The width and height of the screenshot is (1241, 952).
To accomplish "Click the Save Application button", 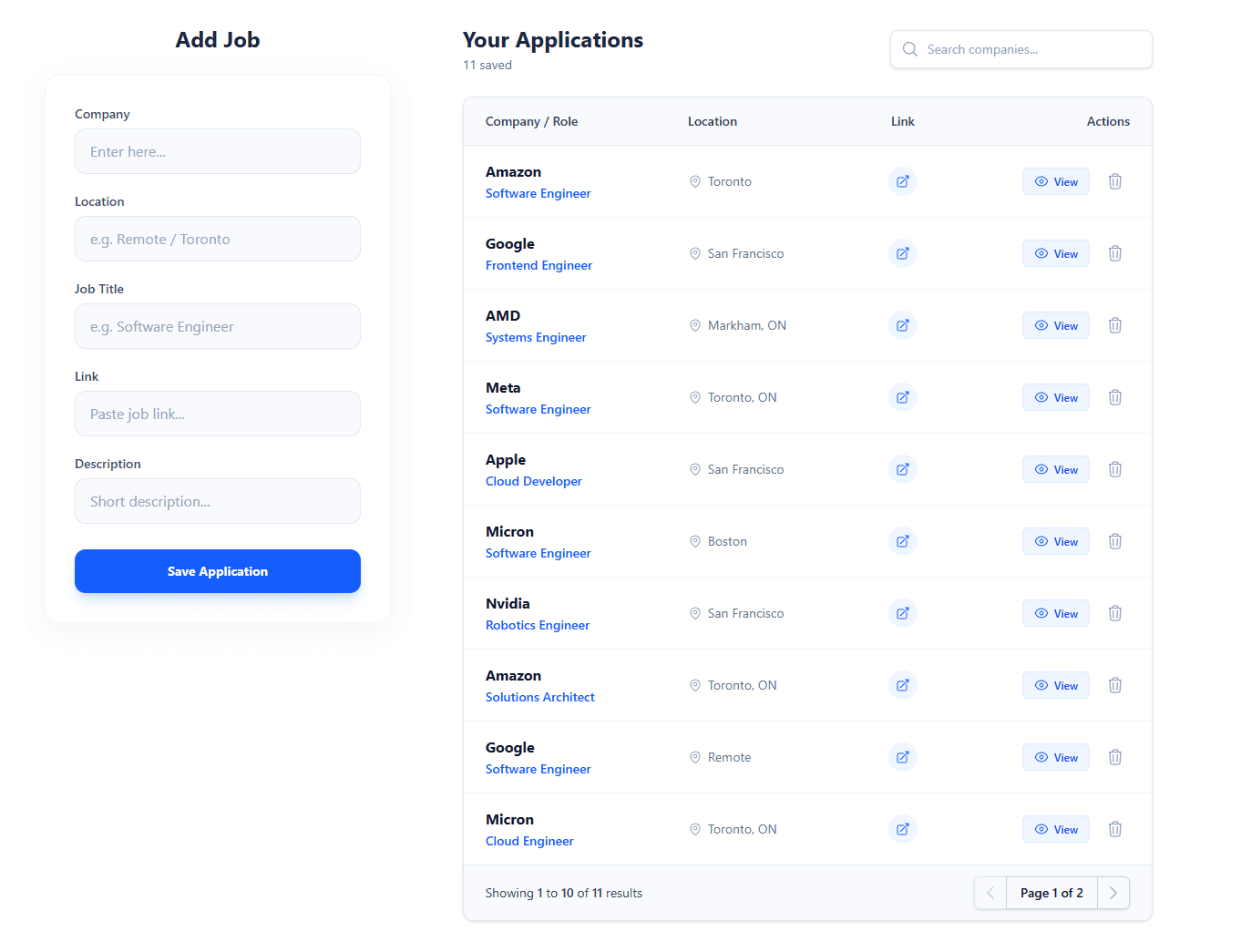I will coord(217,571).
